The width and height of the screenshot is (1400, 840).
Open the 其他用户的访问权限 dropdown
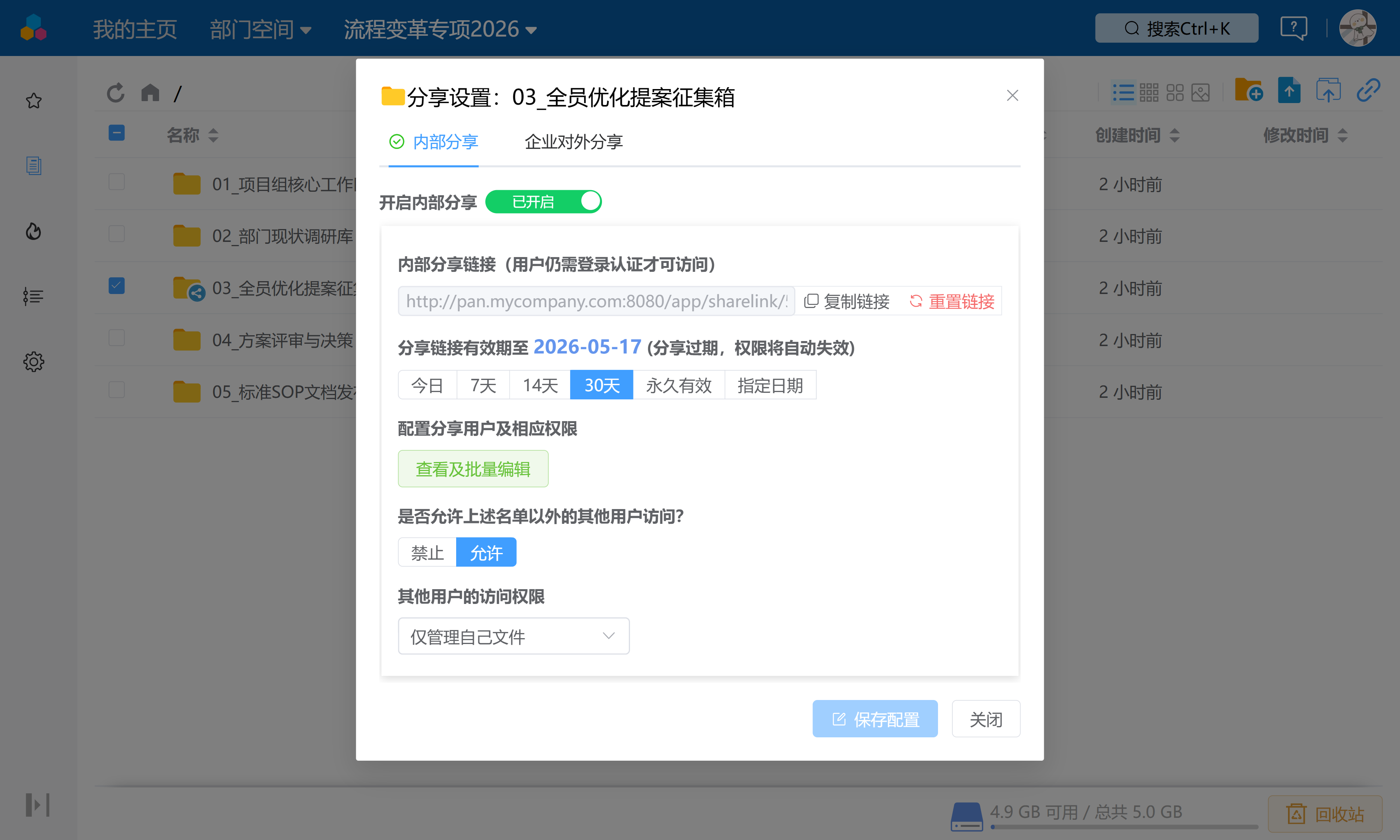[x=513, y=636]
